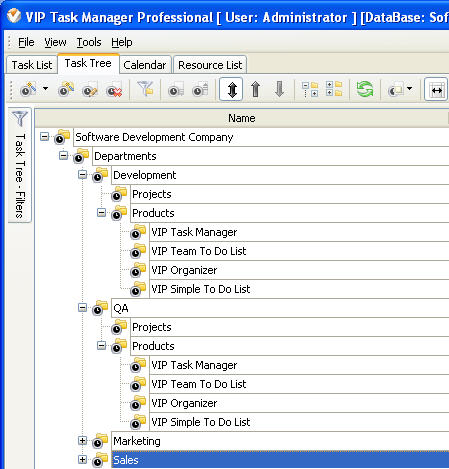The image size is (449, 469).
Task: Open the new task dropdown arrow
Action: (45, 89)
